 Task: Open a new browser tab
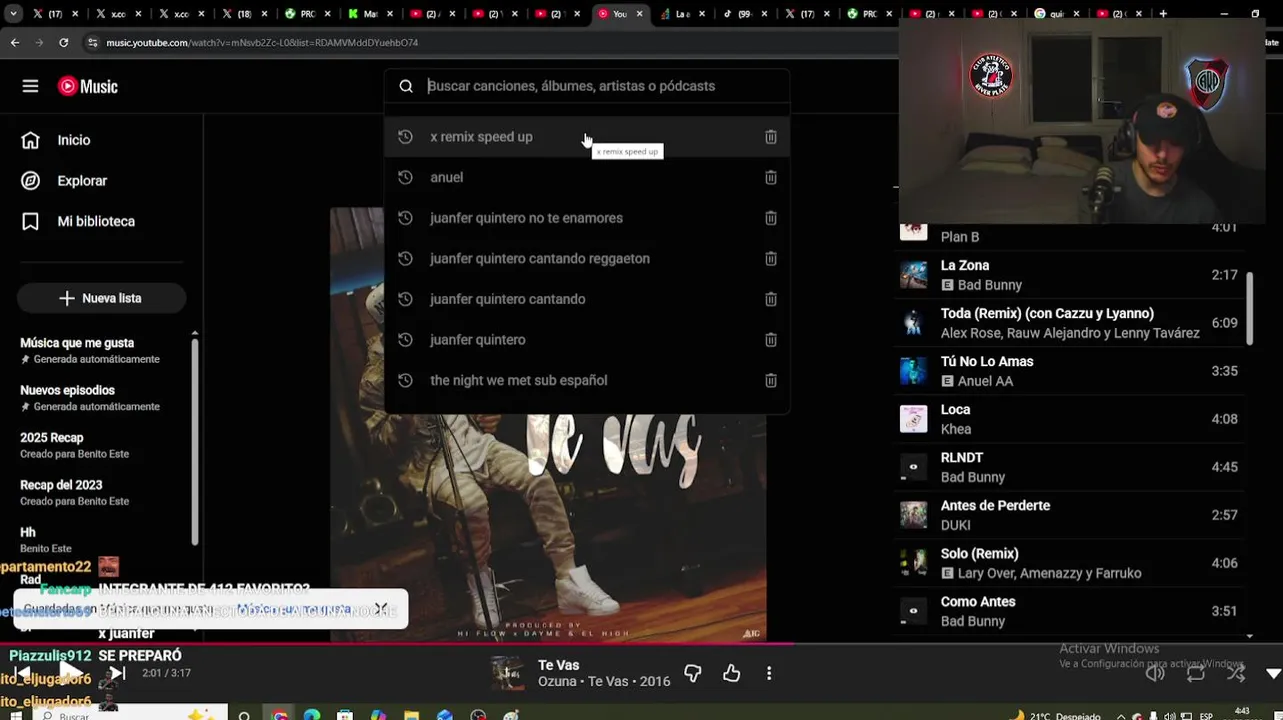tap(1163, 14)
